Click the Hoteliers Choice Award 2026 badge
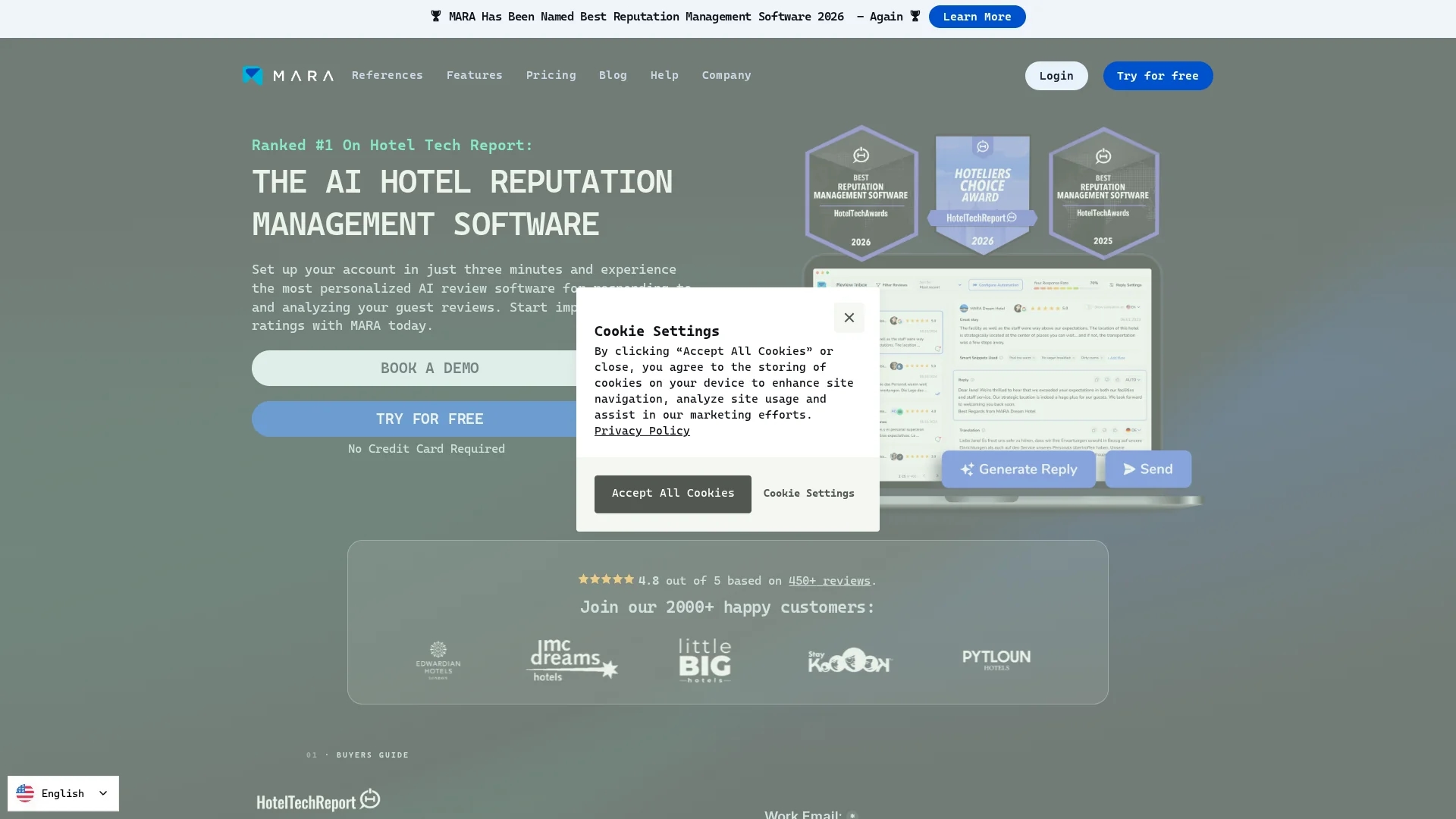 click(x=982, y=195)
